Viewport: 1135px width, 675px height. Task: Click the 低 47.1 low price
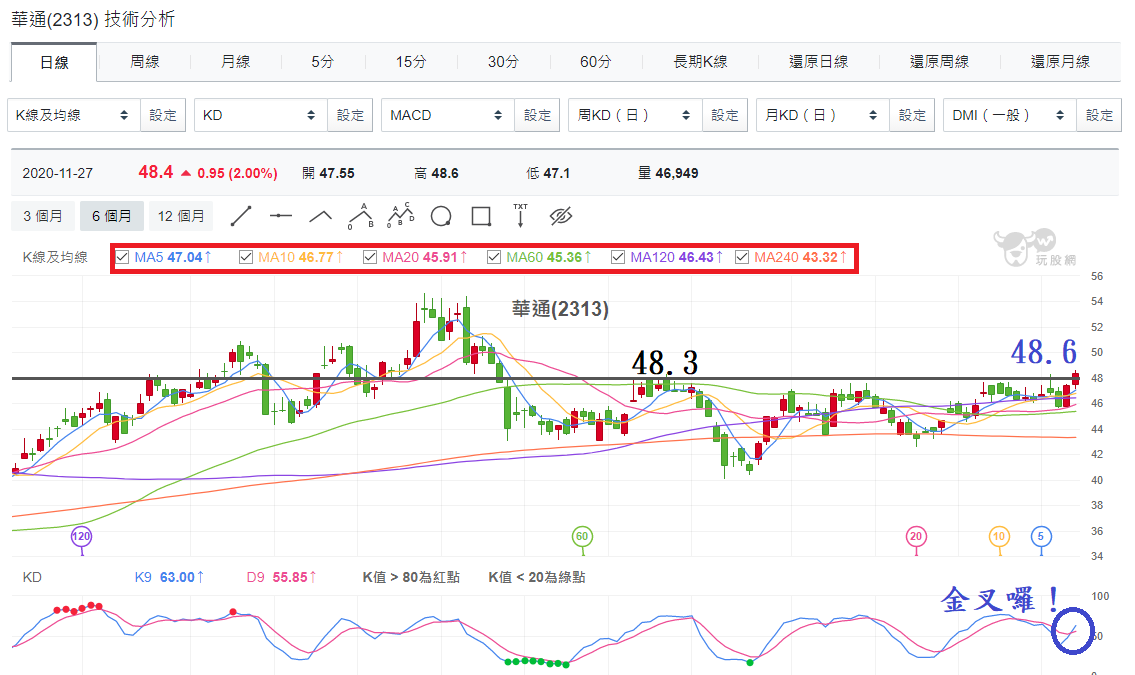548,174
